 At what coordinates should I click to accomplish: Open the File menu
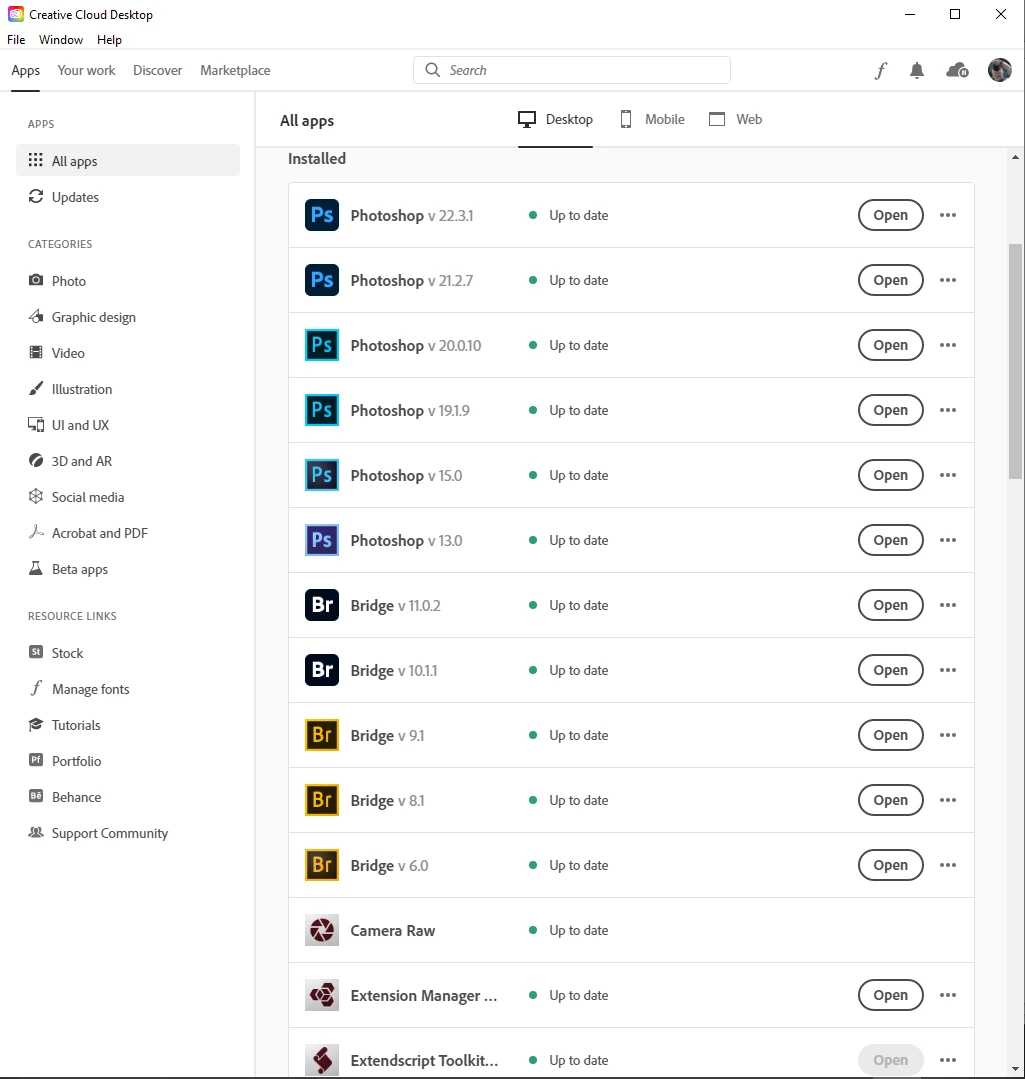point(16,39)
